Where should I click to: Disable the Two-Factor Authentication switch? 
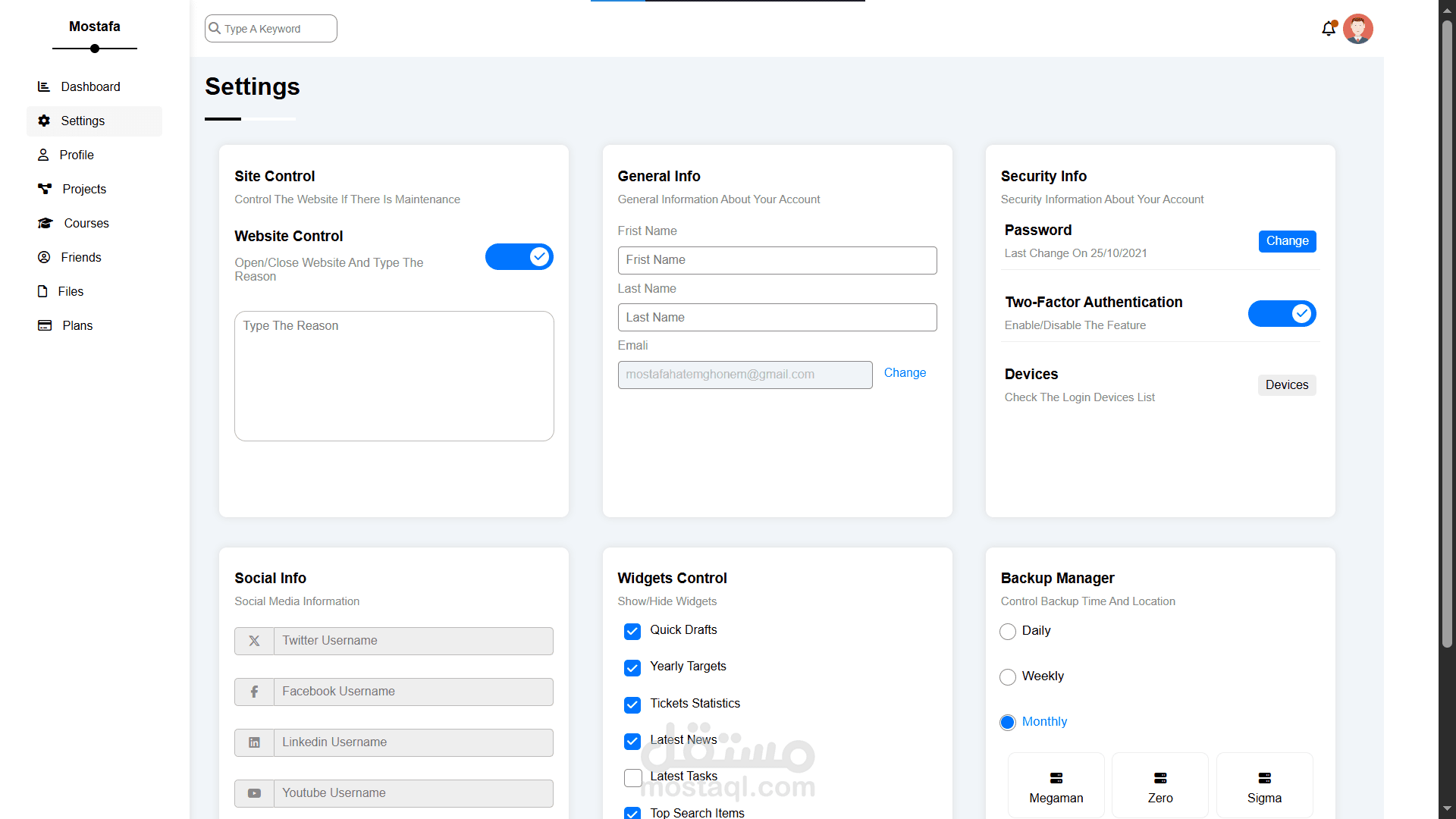(x=1282, y=313)
